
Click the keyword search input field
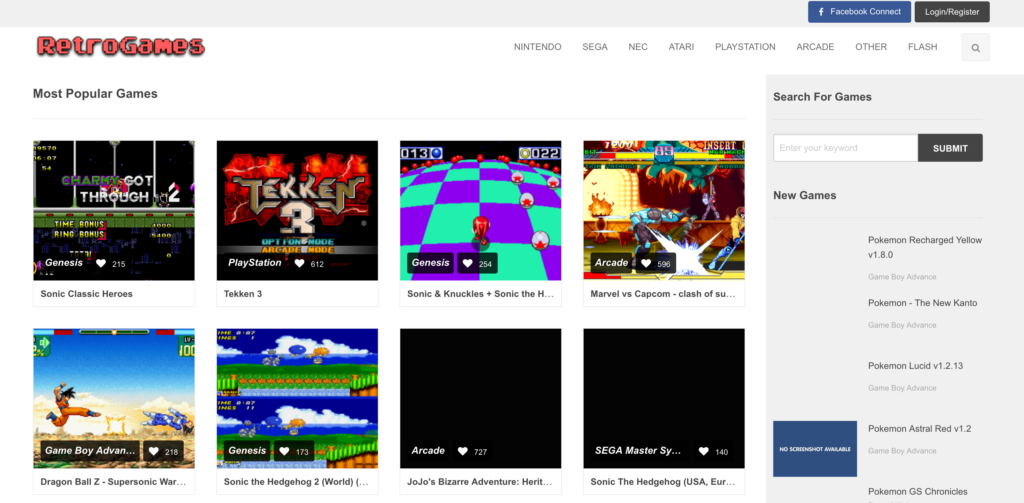pyautogui.click(x=845, y=148)
